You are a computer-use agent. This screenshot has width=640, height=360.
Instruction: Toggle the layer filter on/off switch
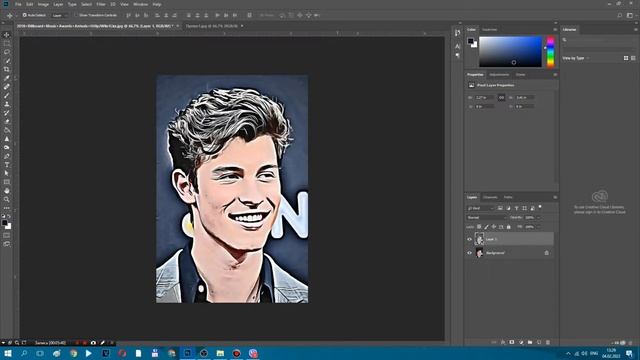(x=540, y=207)
